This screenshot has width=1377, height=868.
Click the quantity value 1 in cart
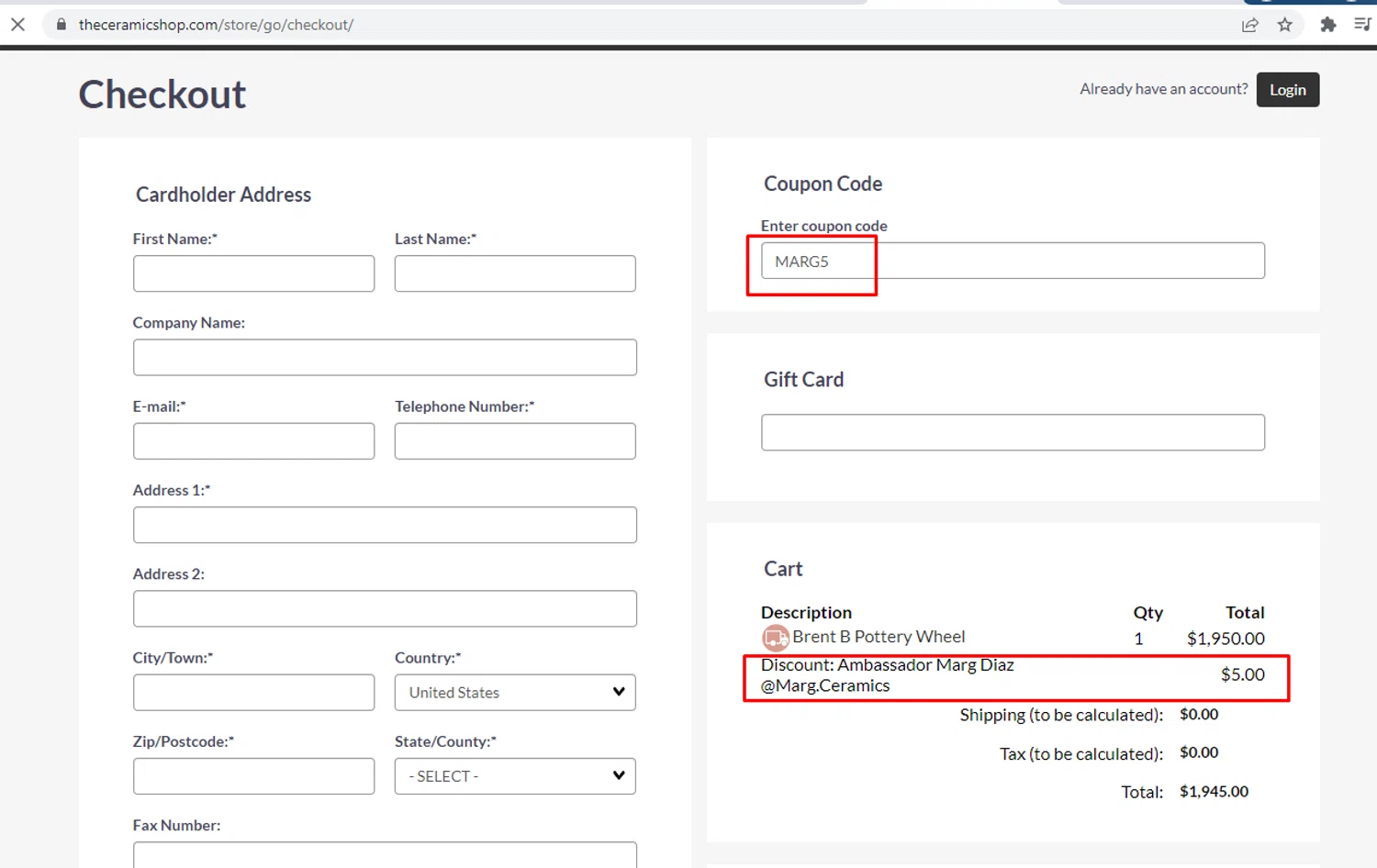(x=1138, y=639)
